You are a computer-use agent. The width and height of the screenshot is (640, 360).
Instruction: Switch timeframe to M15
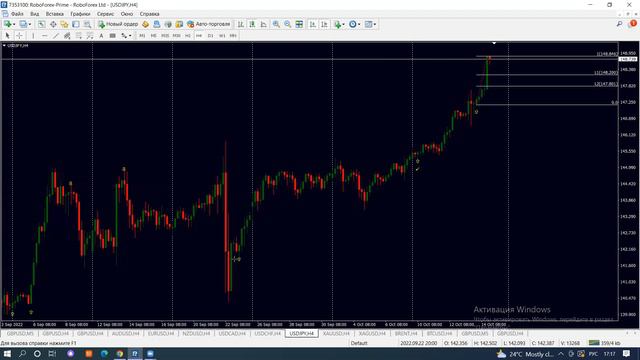165,36
